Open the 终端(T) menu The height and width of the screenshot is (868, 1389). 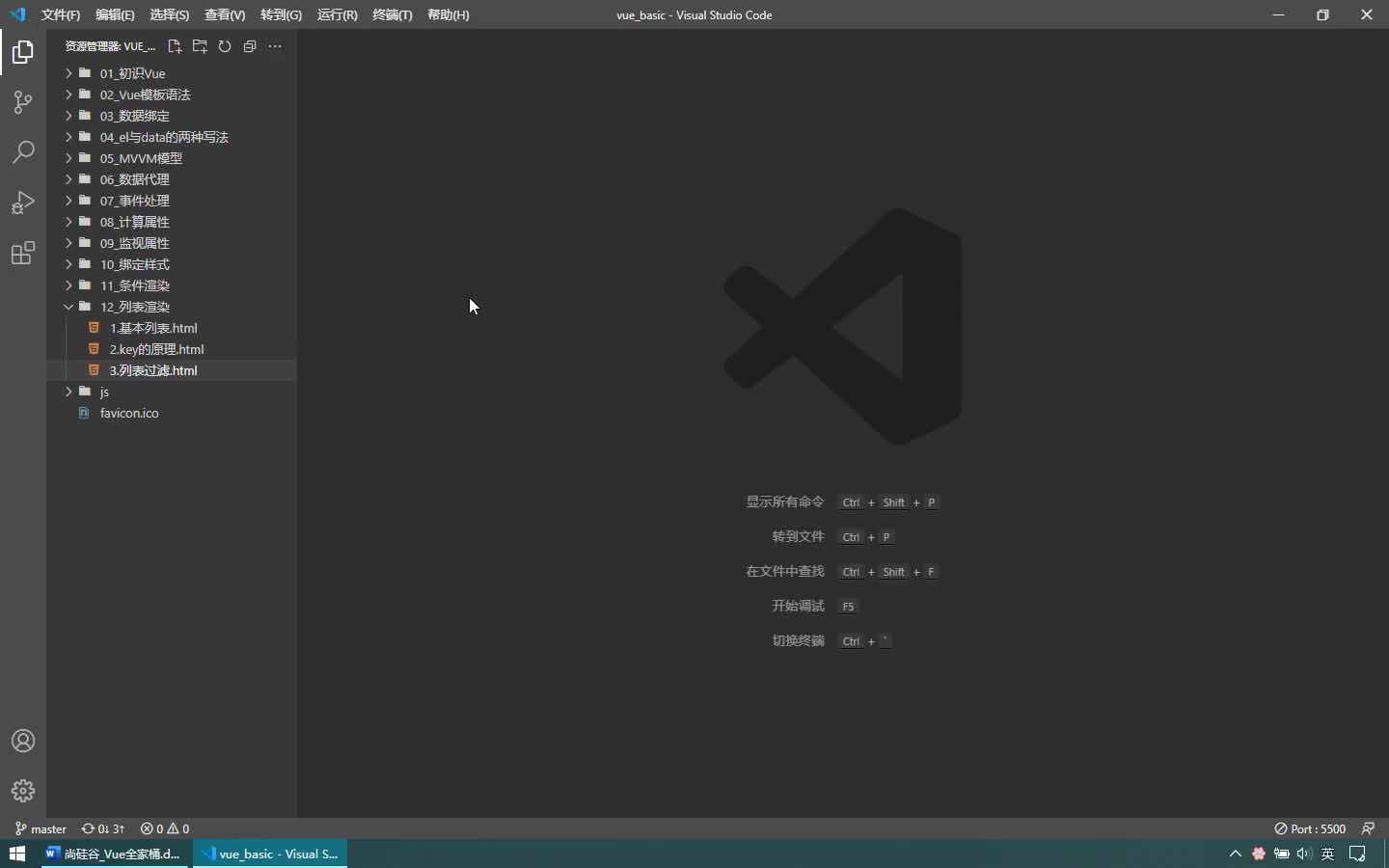point(392,14)
